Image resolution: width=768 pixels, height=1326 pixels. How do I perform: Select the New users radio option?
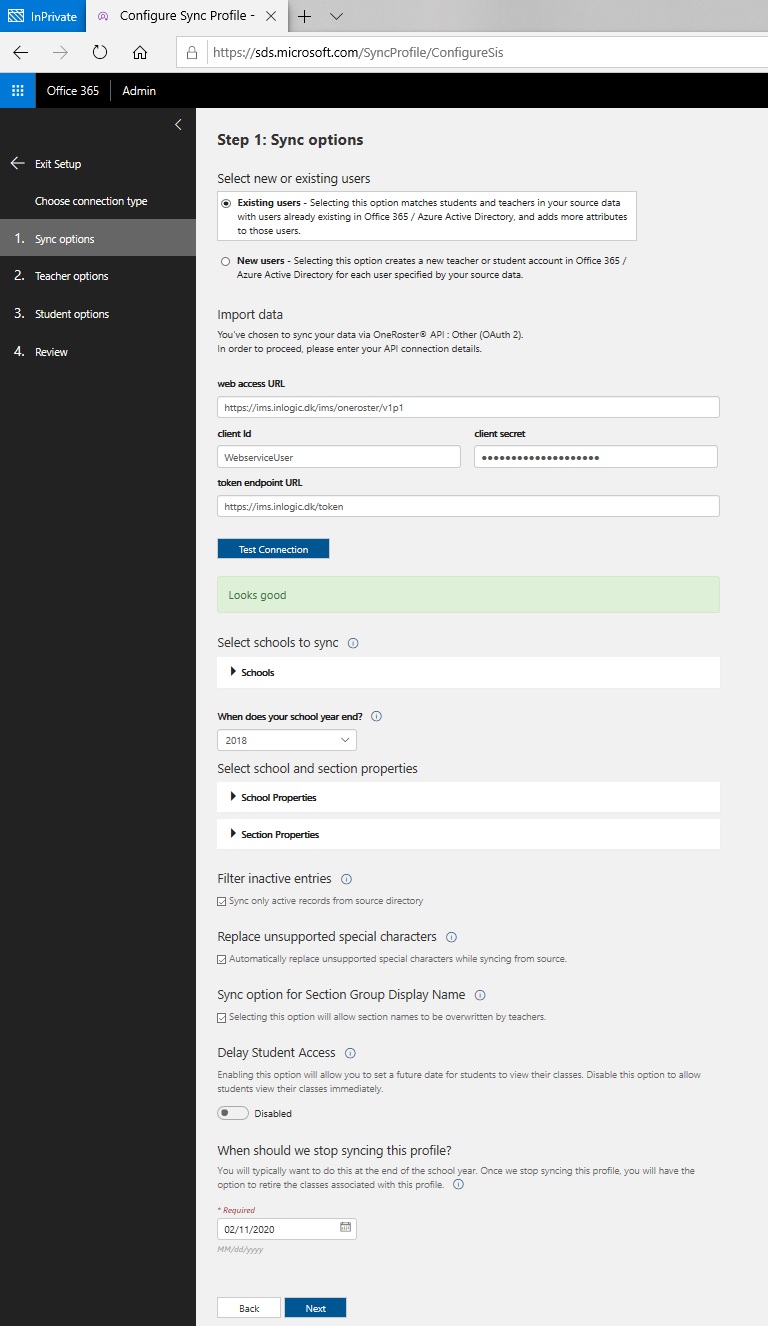[225, 261]
